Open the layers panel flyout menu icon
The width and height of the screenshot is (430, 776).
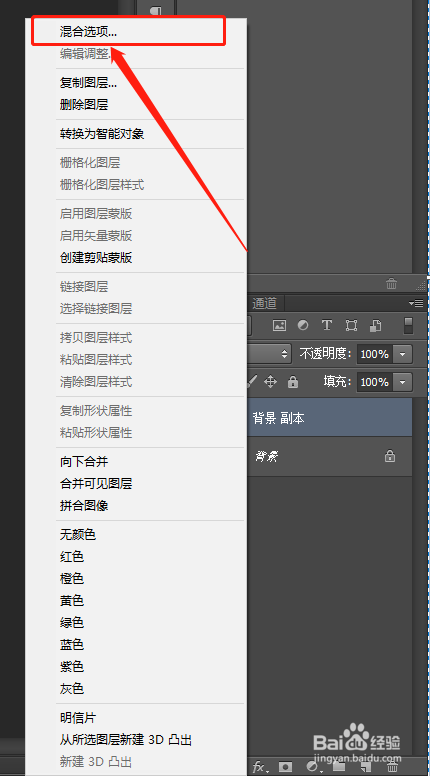[x=416, y=303]
